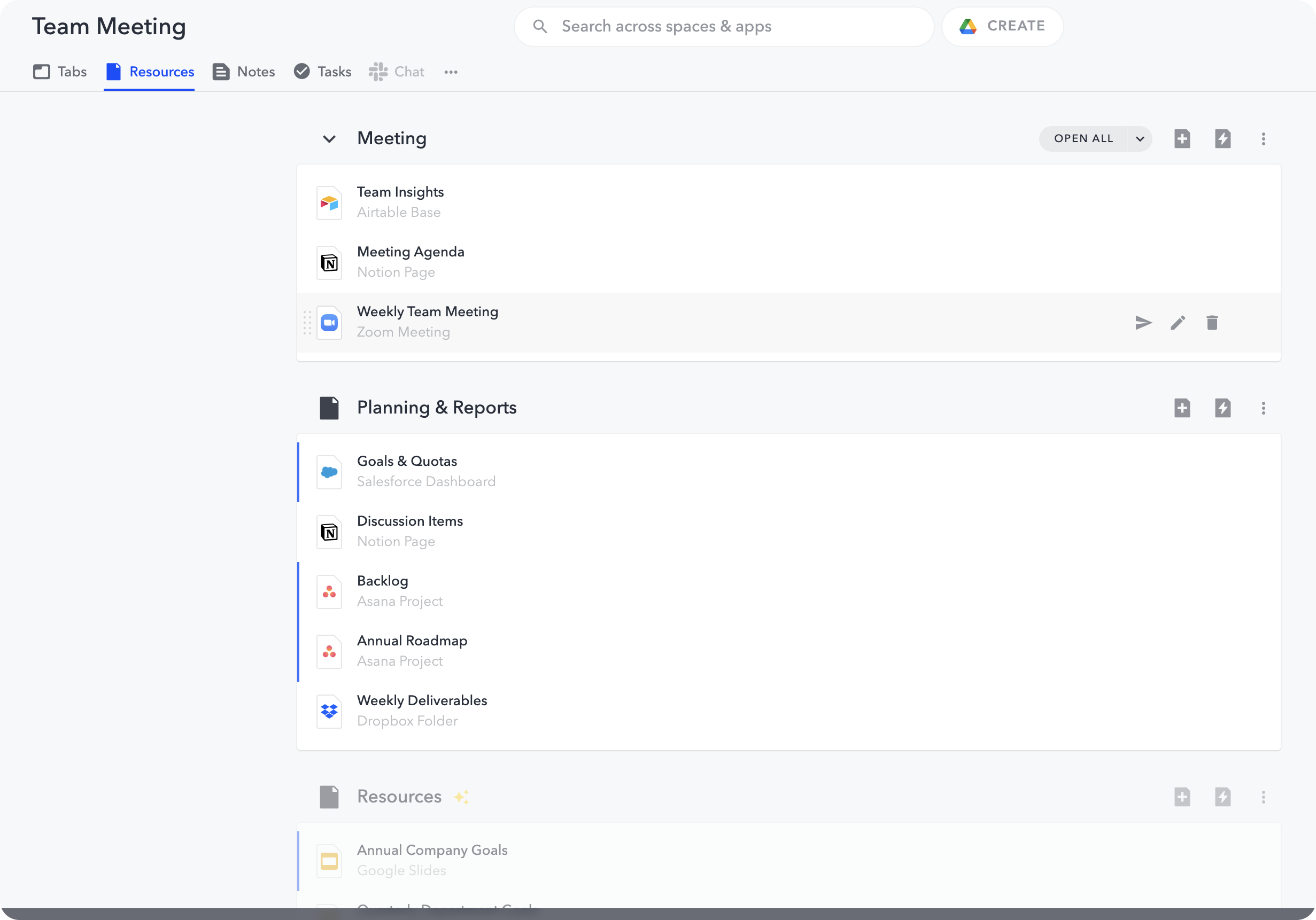
Task: Focus the search across spaces field
Action: click(723, 26)
